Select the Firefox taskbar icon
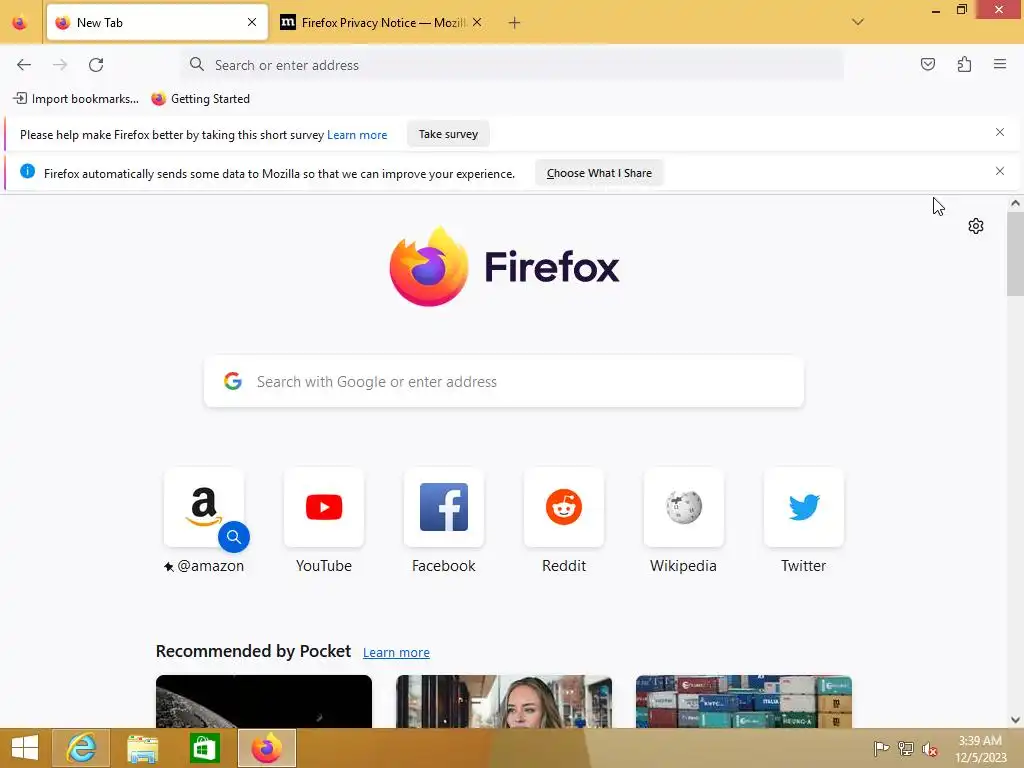The image size is (1024, 768). click(x=266, y=748)
